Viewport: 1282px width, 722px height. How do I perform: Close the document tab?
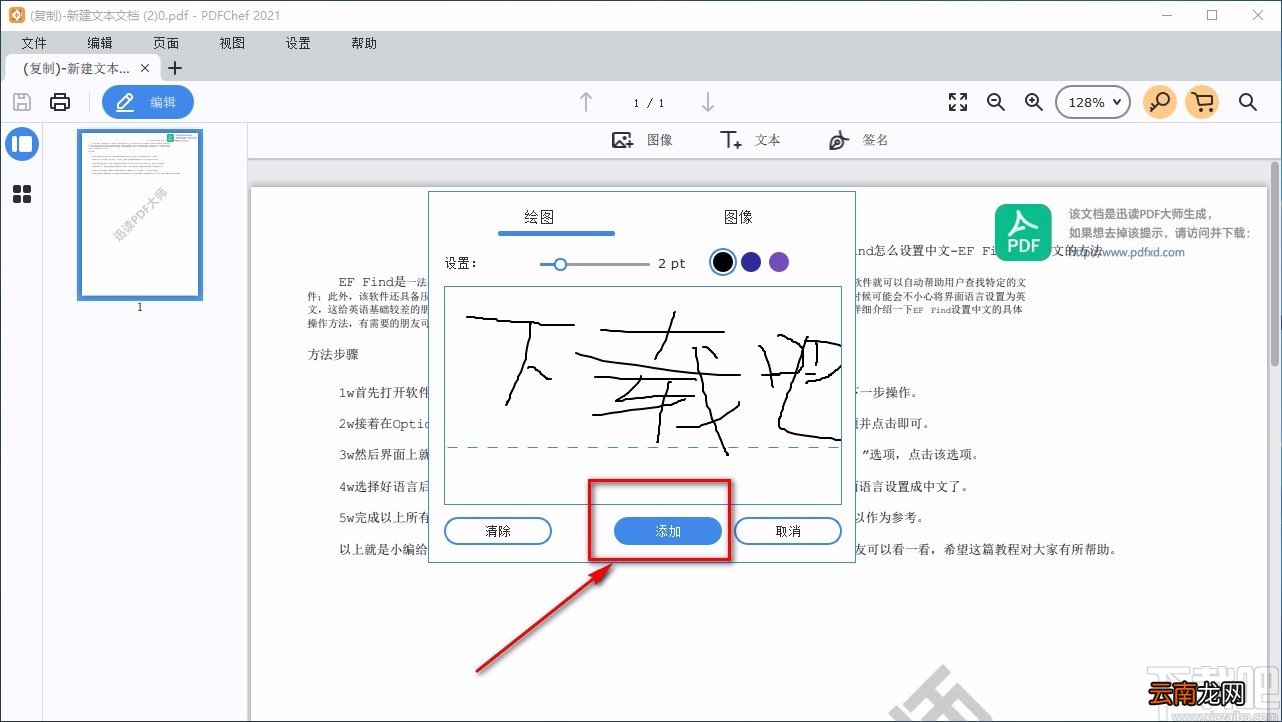point(145,68)
